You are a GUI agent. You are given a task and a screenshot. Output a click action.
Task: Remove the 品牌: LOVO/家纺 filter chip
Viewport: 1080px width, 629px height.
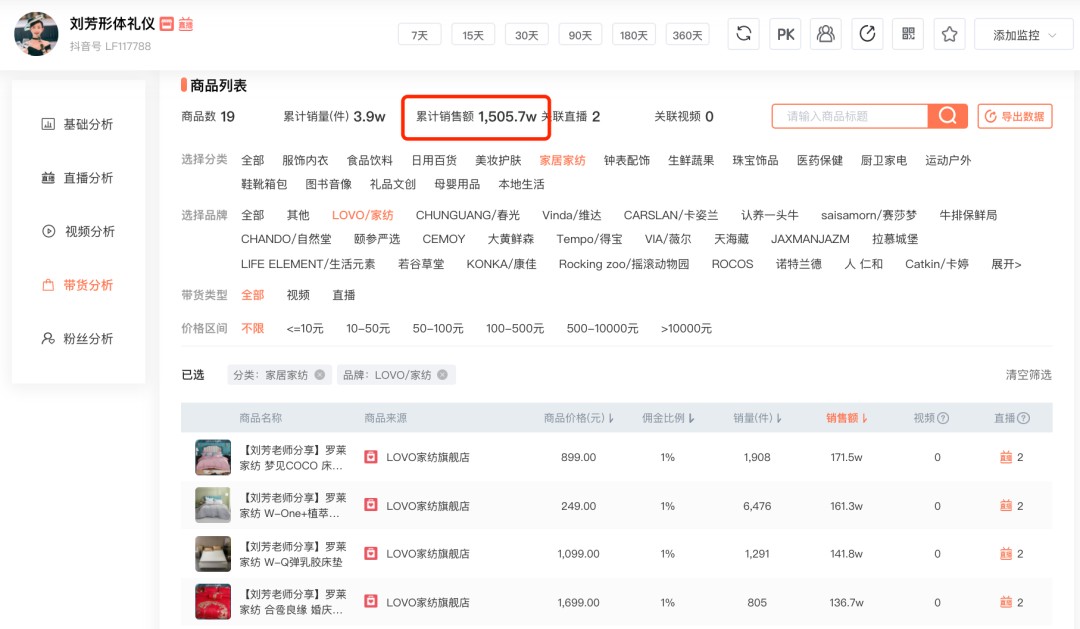[442, 375]
